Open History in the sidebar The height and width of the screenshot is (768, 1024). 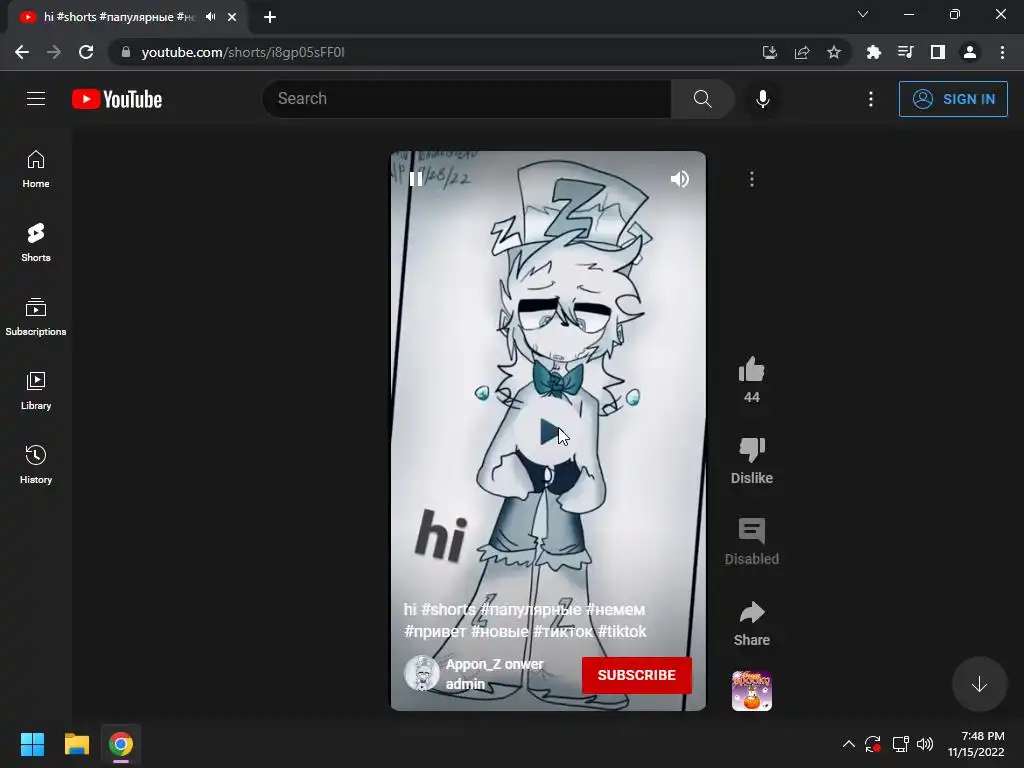tap(36, 464)
